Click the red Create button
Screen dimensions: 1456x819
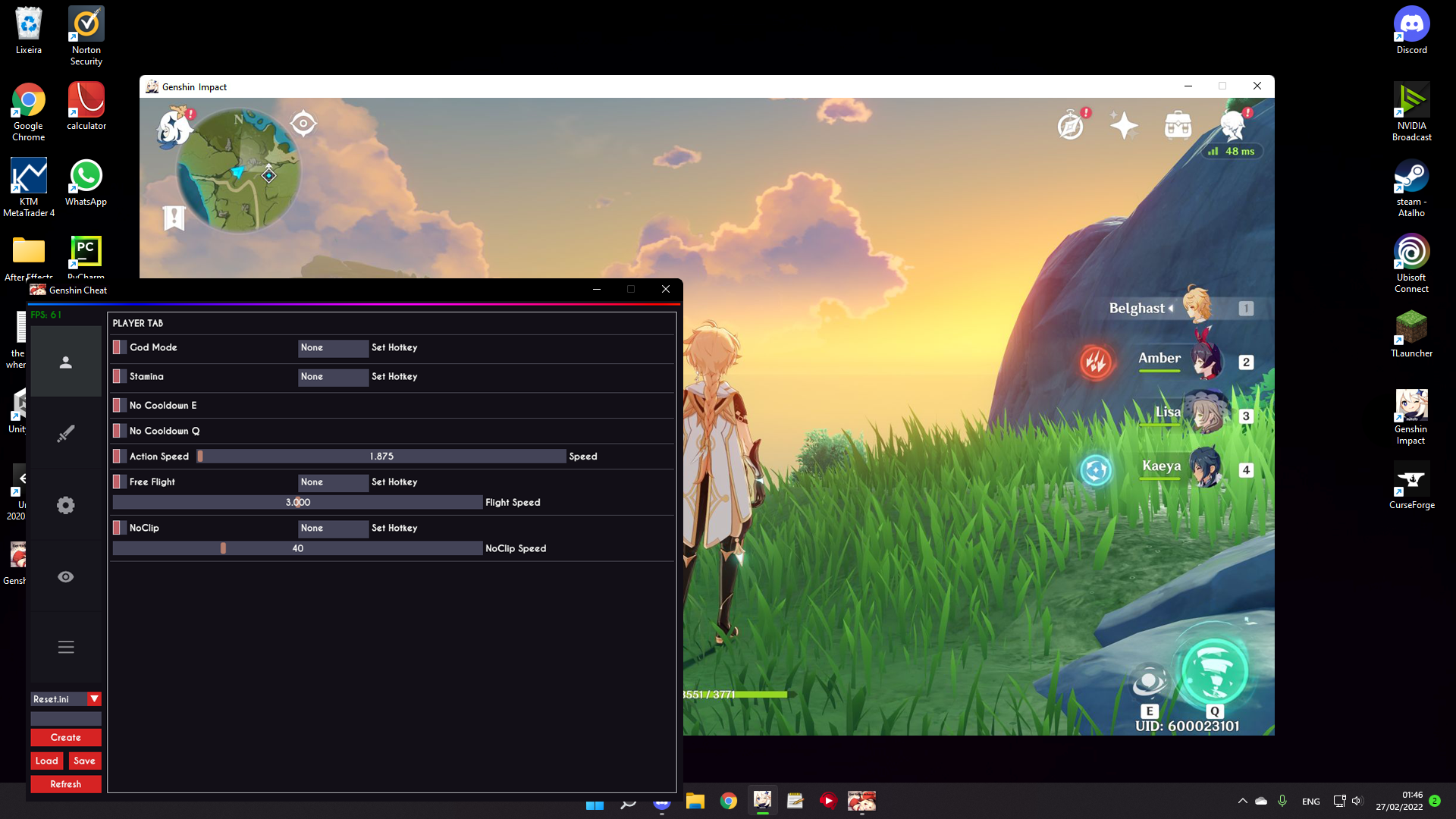tap(66, 737)
